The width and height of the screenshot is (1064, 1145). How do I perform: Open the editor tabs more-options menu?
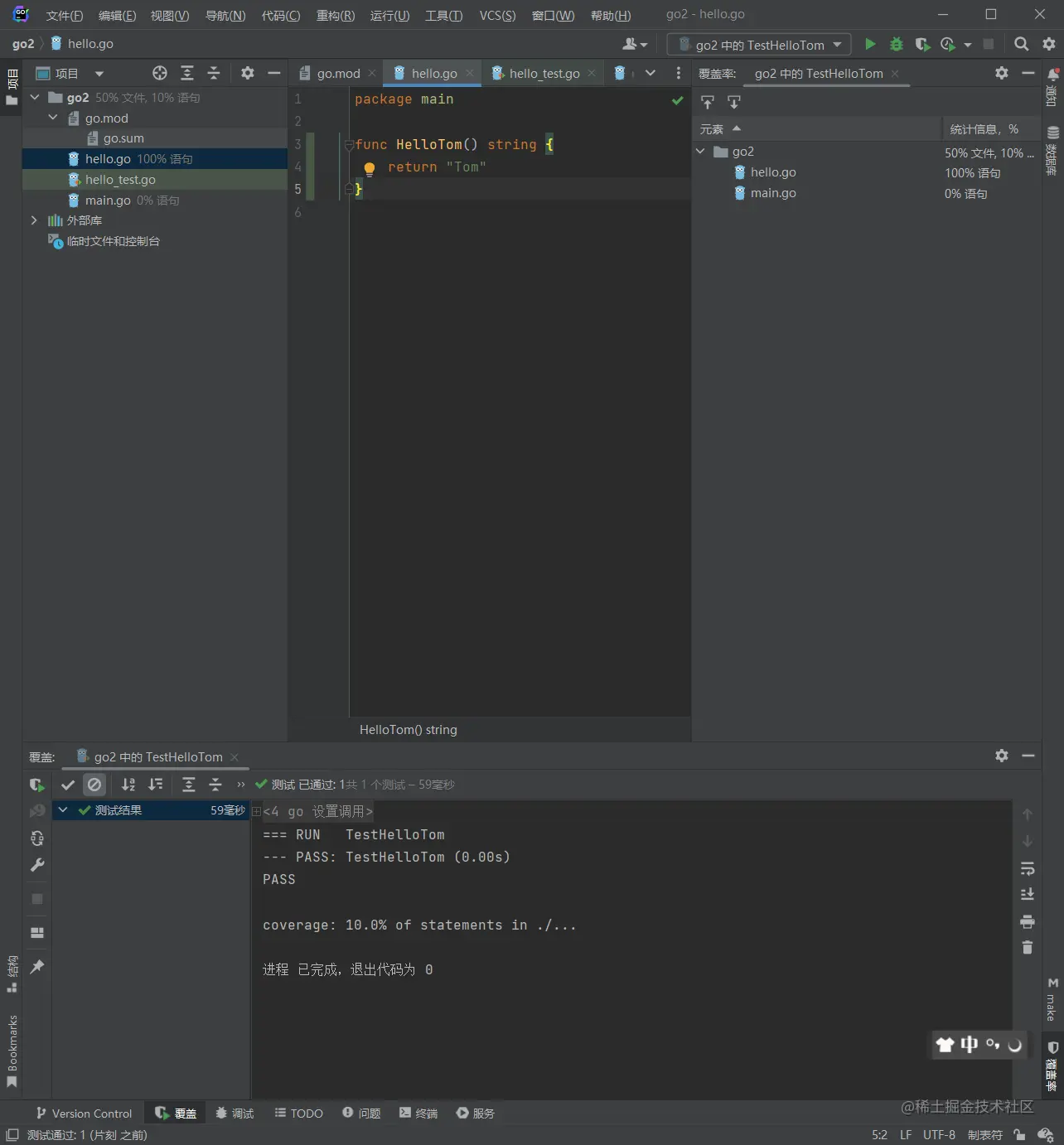679,73
